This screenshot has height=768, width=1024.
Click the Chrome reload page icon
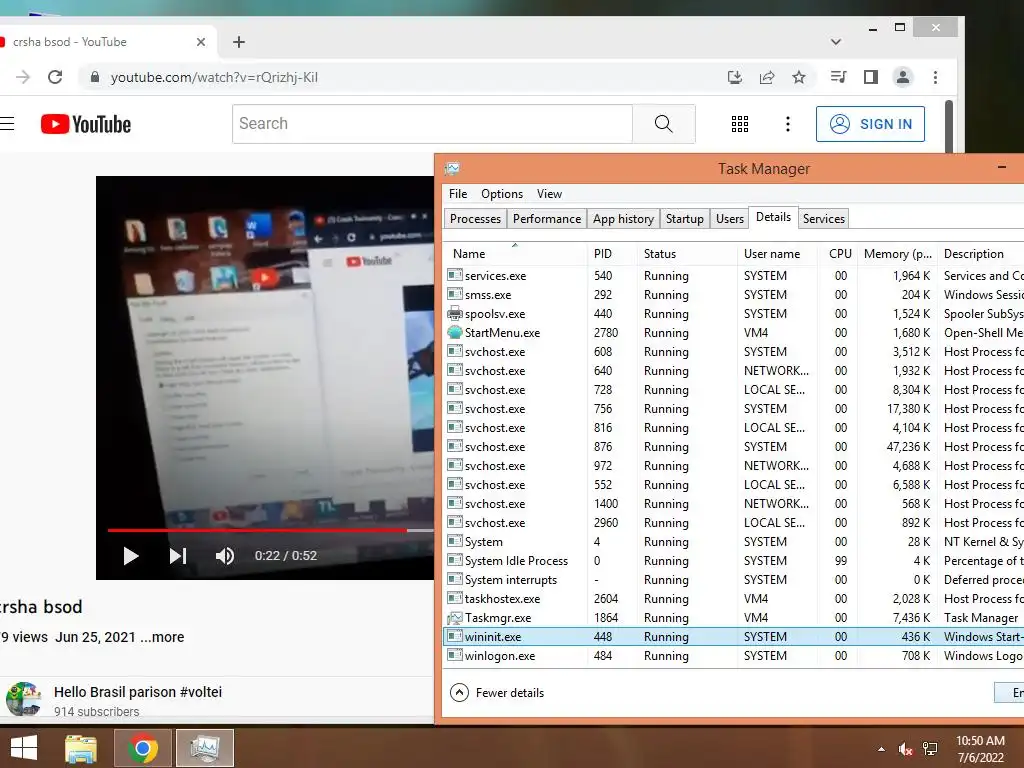click(x=56, y=77)
